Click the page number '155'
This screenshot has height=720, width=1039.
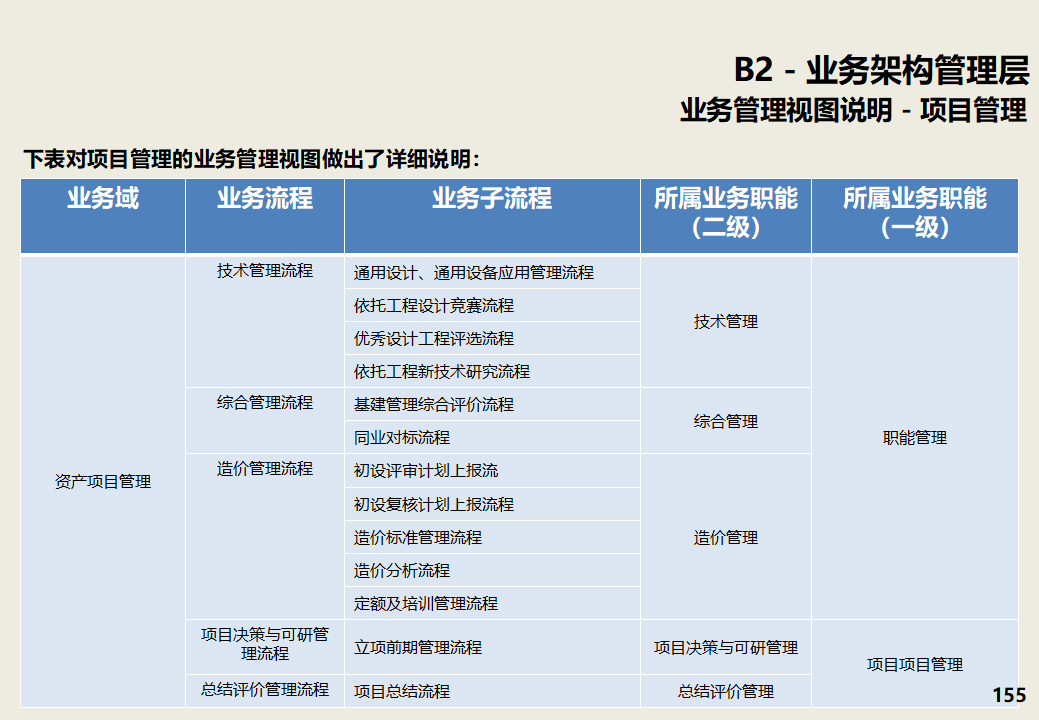[1009, 695]
